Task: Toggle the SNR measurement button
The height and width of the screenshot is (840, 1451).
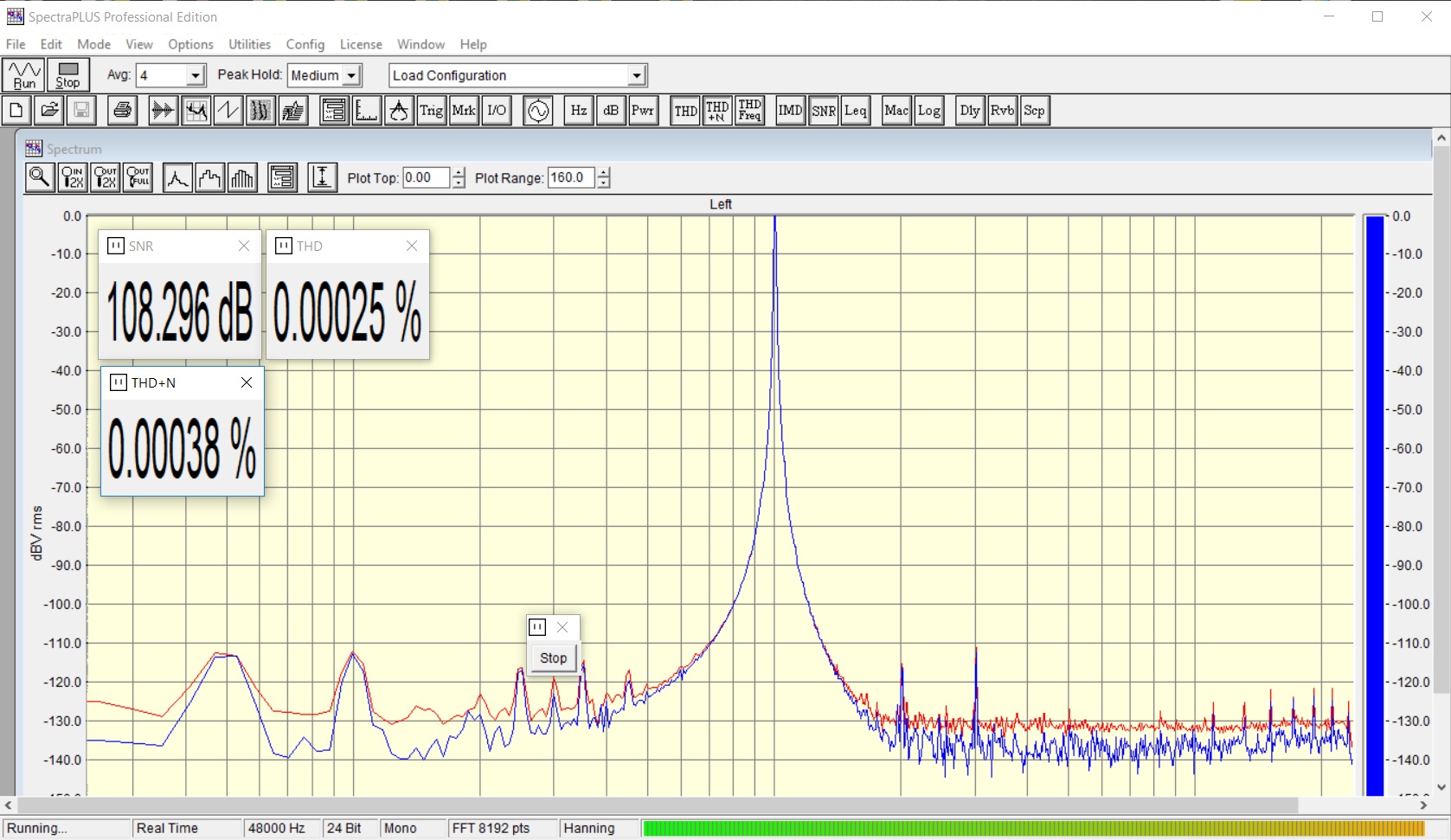Action: coord(823,111)
